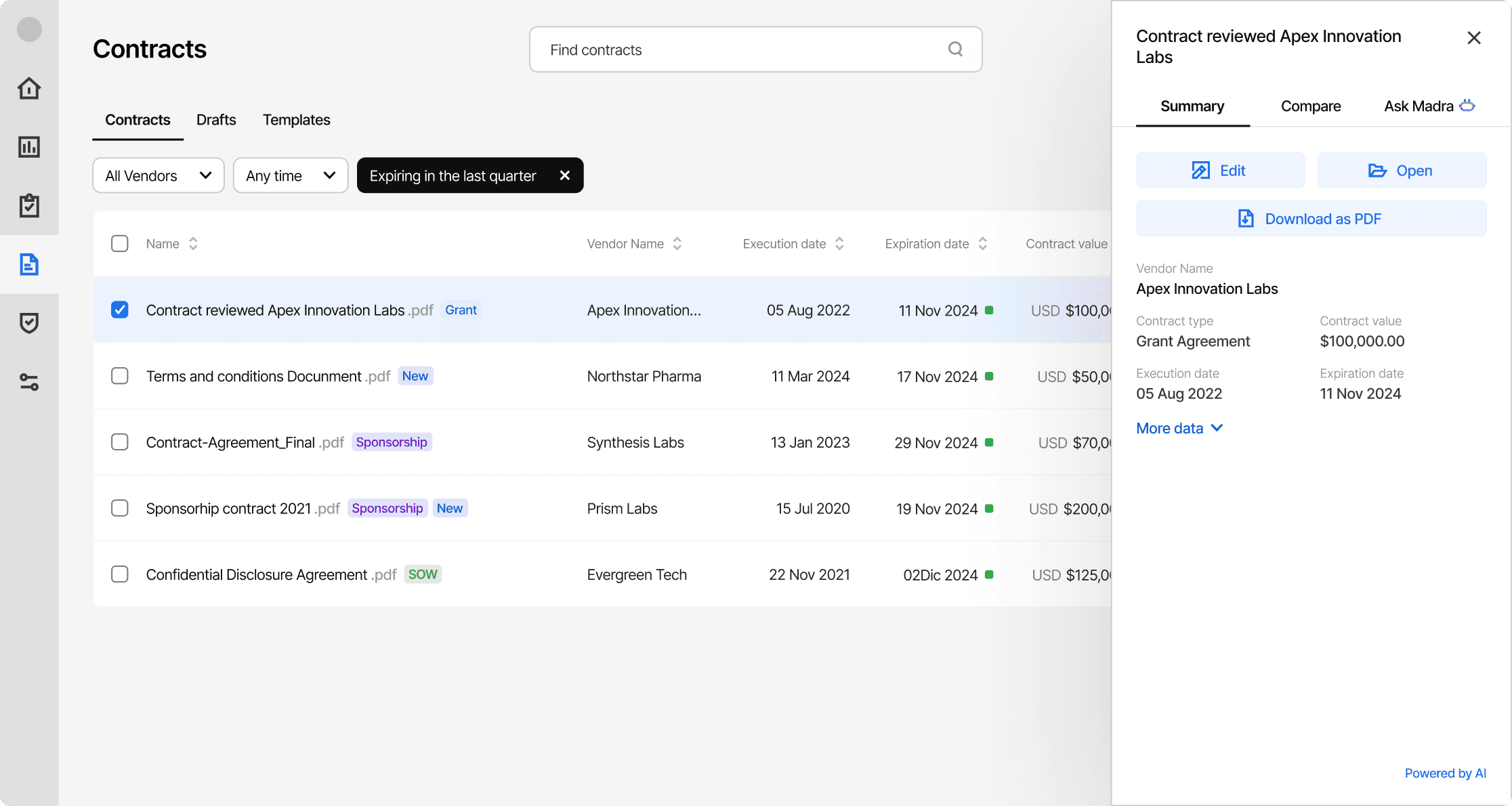Open the Compare tab

pyautogui.click(x=1310, y=106)
